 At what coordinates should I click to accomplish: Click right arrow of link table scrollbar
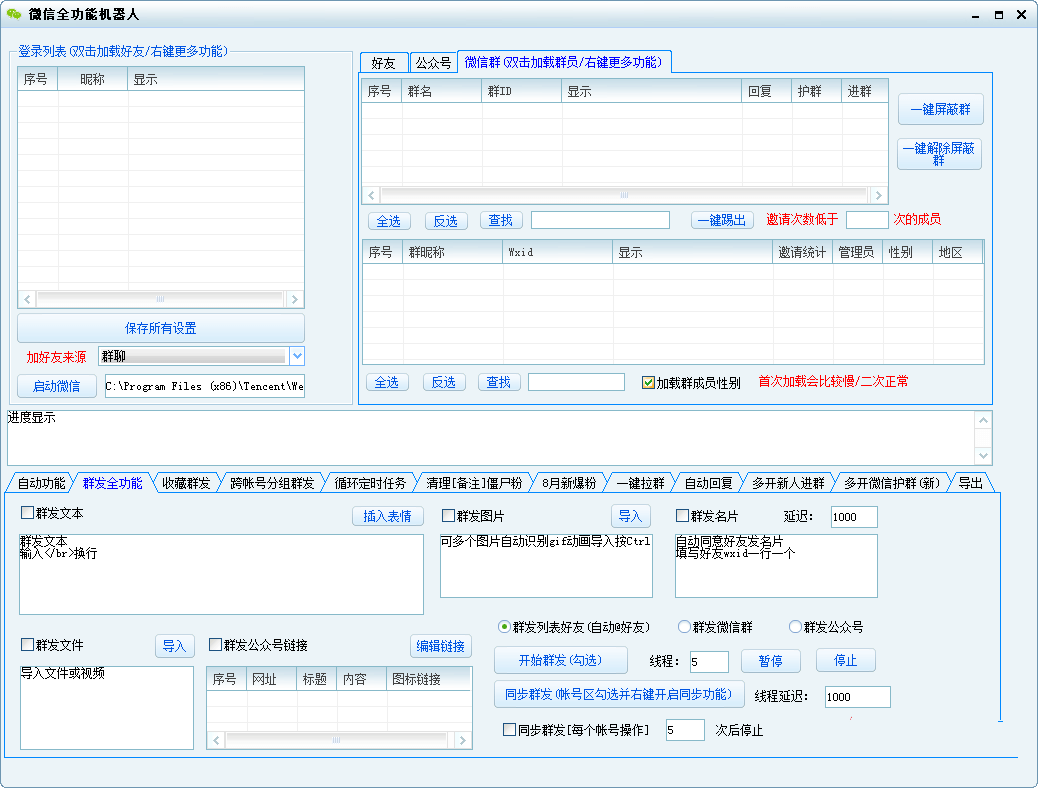[x=463, y=740]
